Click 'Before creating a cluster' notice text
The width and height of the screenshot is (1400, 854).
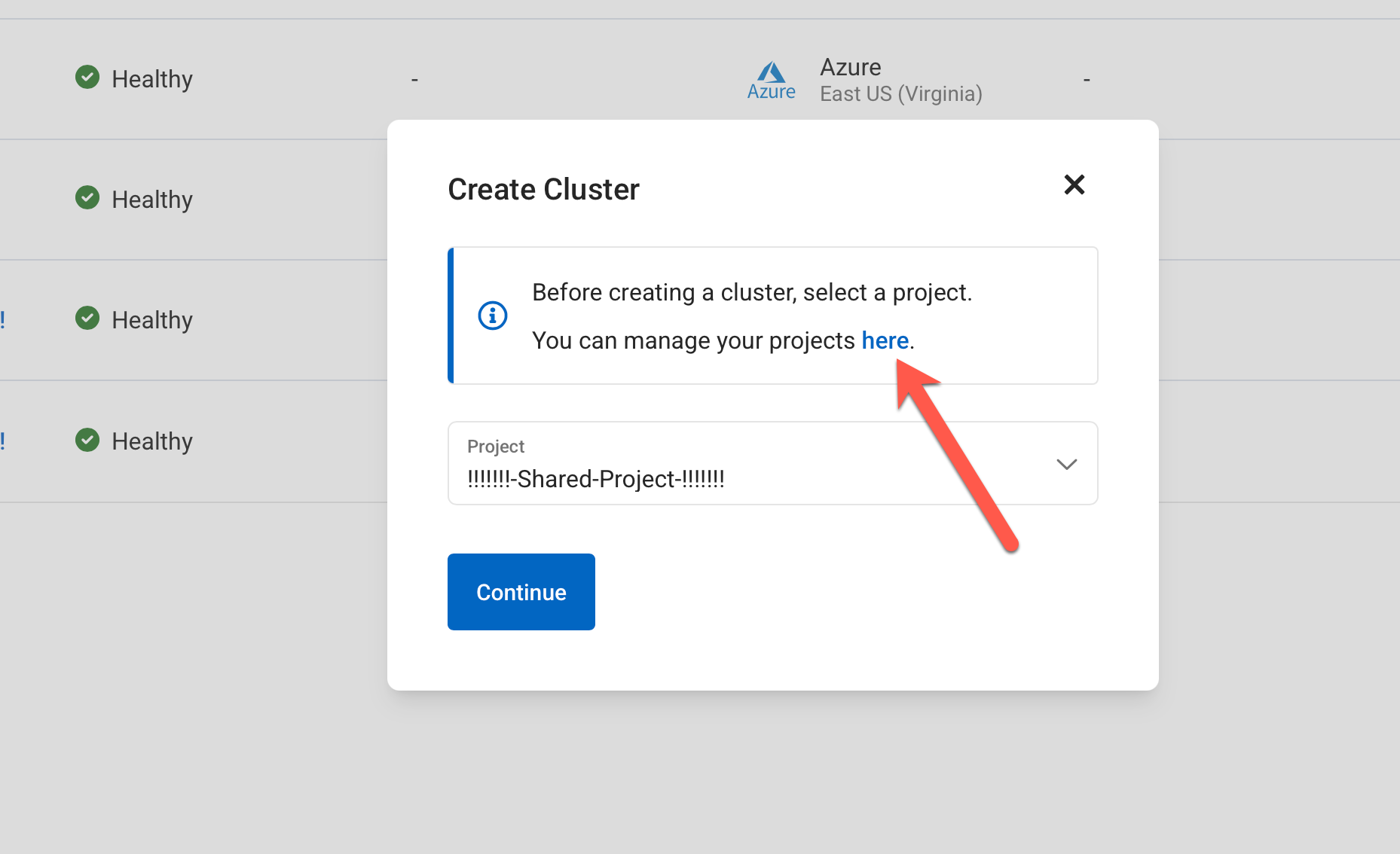point(751,292)
